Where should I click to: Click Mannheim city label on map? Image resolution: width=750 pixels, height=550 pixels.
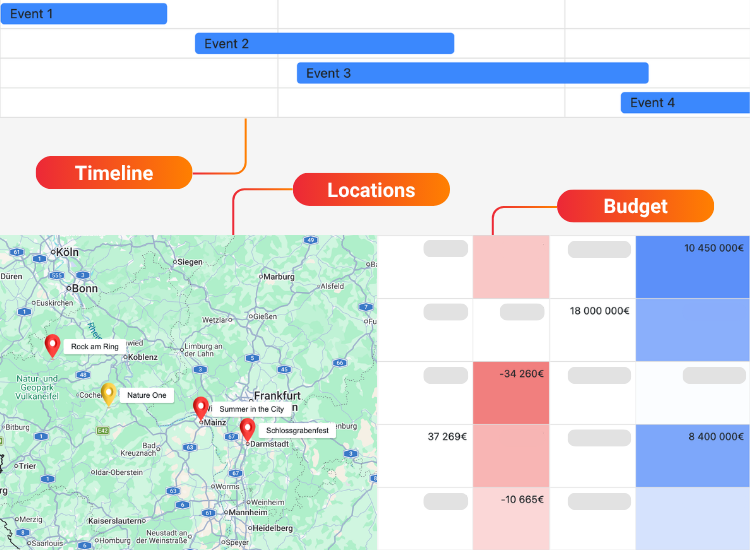(248, 512)
